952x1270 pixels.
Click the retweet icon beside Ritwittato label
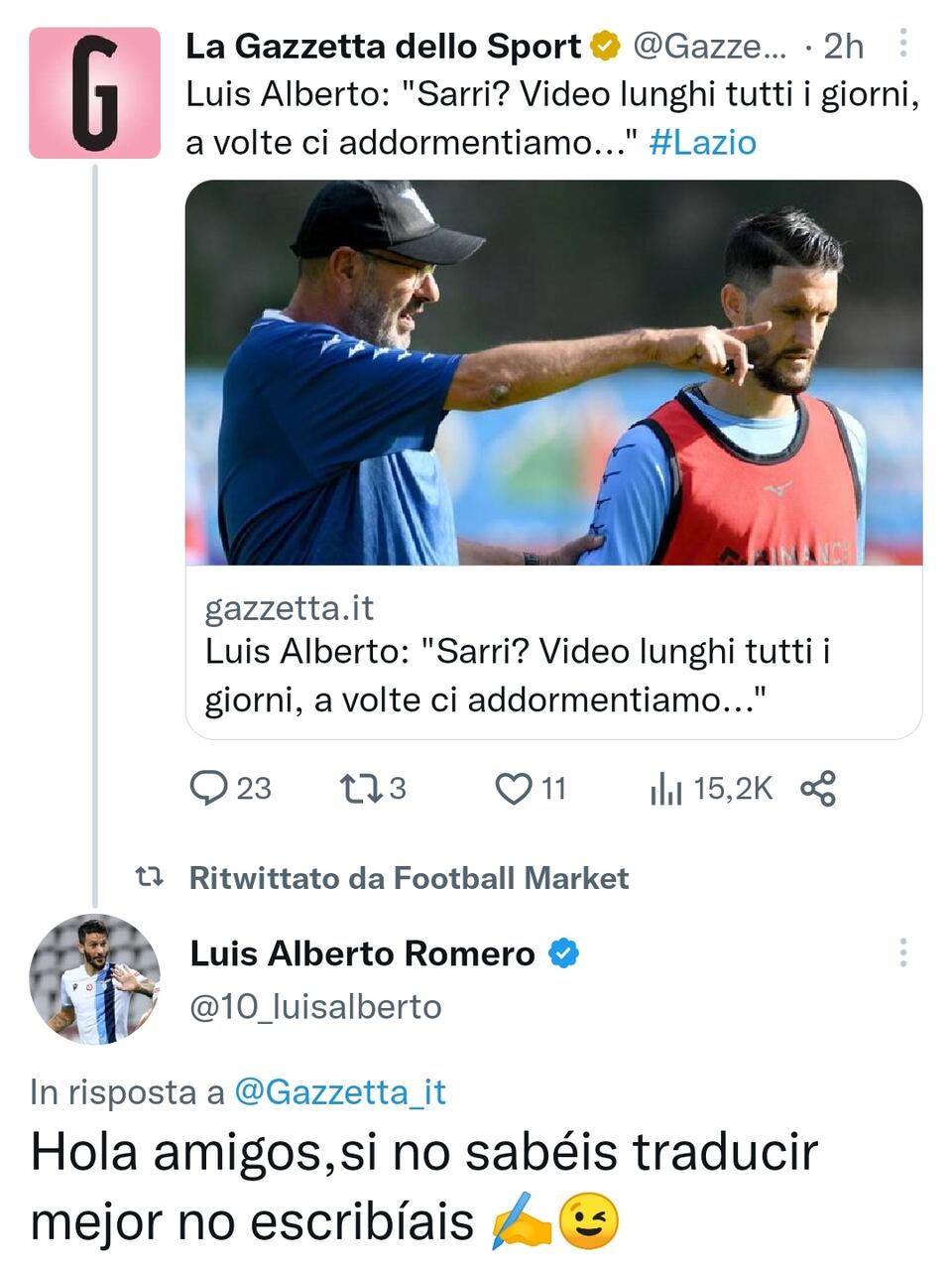[150, 878]
